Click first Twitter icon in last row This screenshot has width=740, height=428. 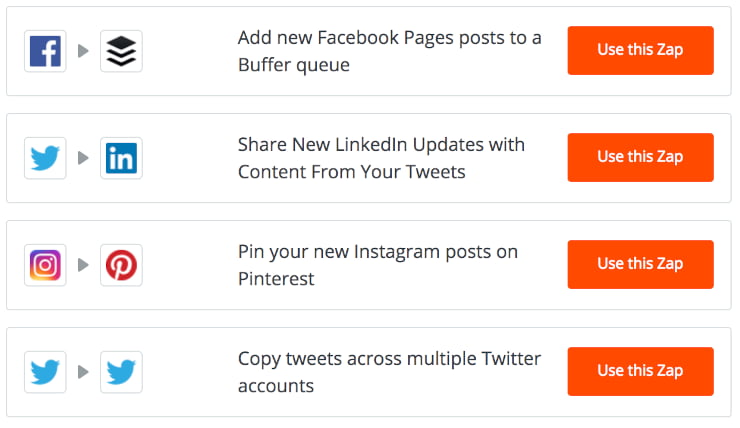pyautogui.click(x=45, y=372)
